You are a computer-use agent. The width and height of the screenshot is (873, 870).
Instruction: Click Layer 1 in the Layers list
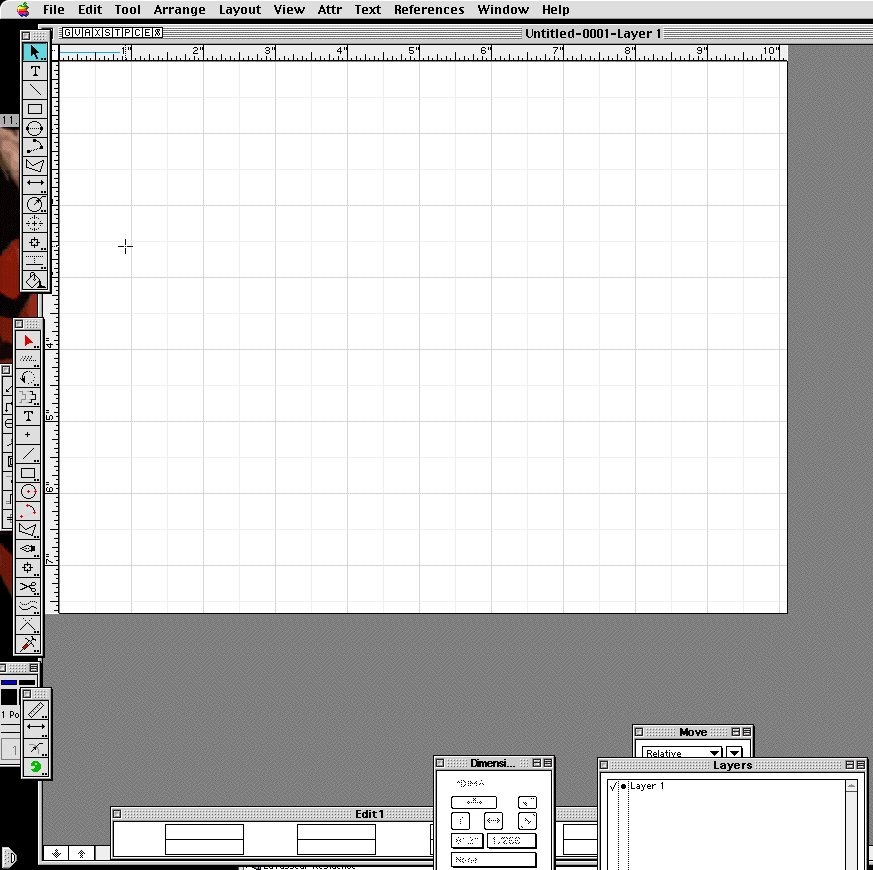point(647,787)
